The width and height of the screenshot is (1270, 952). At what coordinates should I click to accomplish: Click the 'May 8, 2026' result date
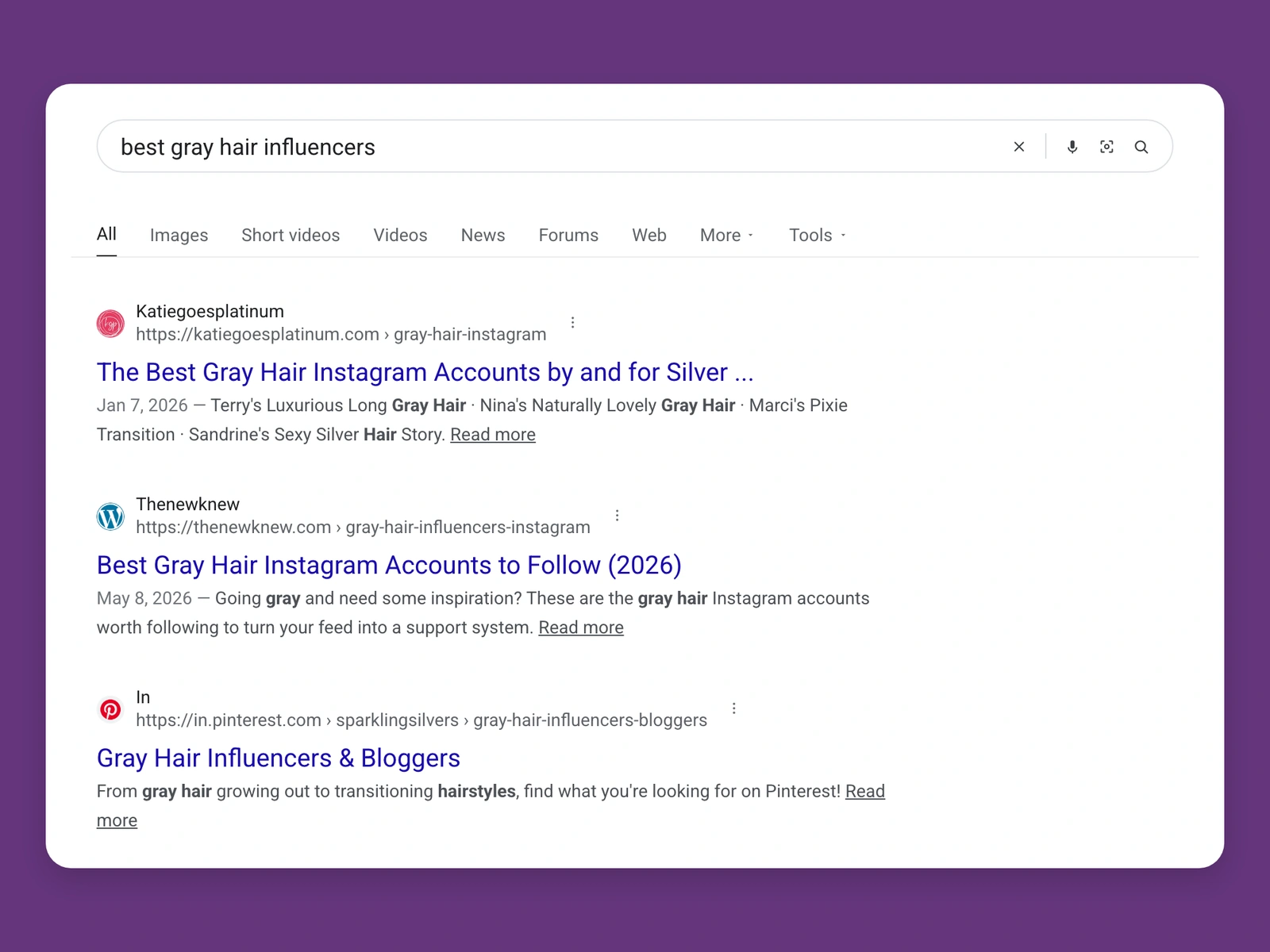pos(144,598)
